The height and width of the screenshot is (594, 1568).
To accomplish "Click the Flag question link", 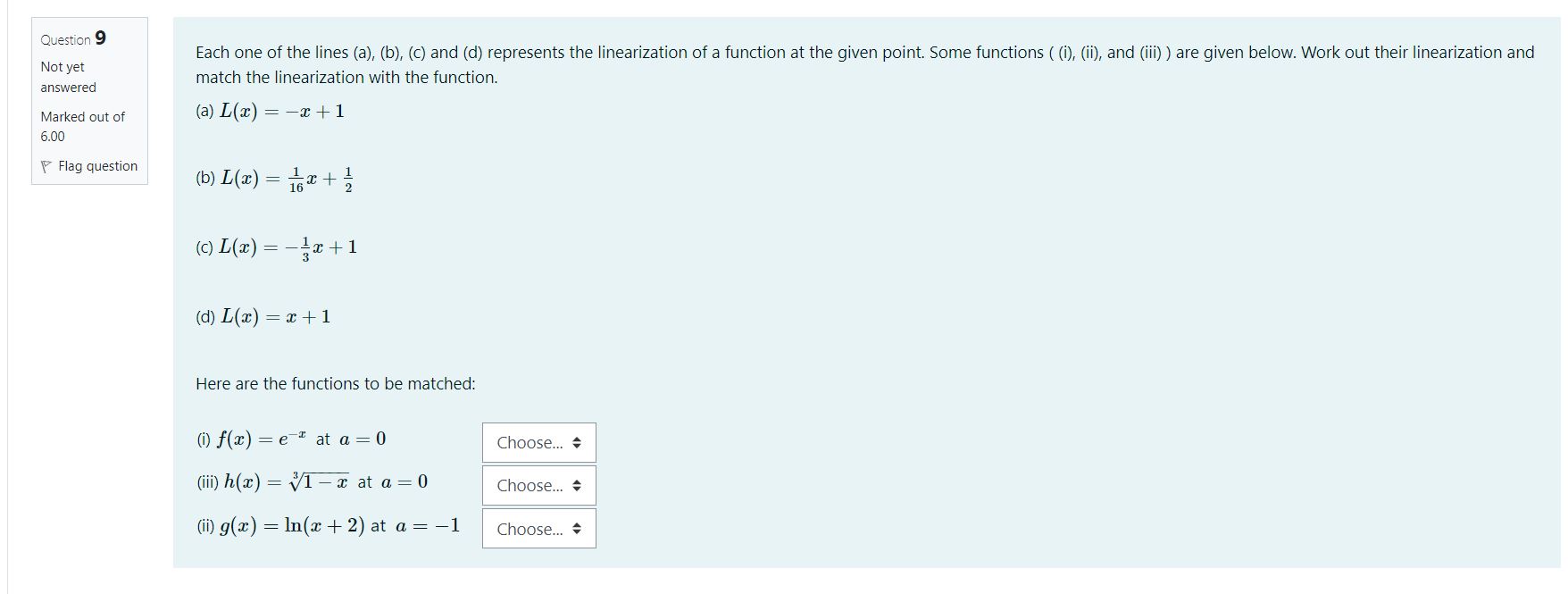I will click(x=99, y=166).
